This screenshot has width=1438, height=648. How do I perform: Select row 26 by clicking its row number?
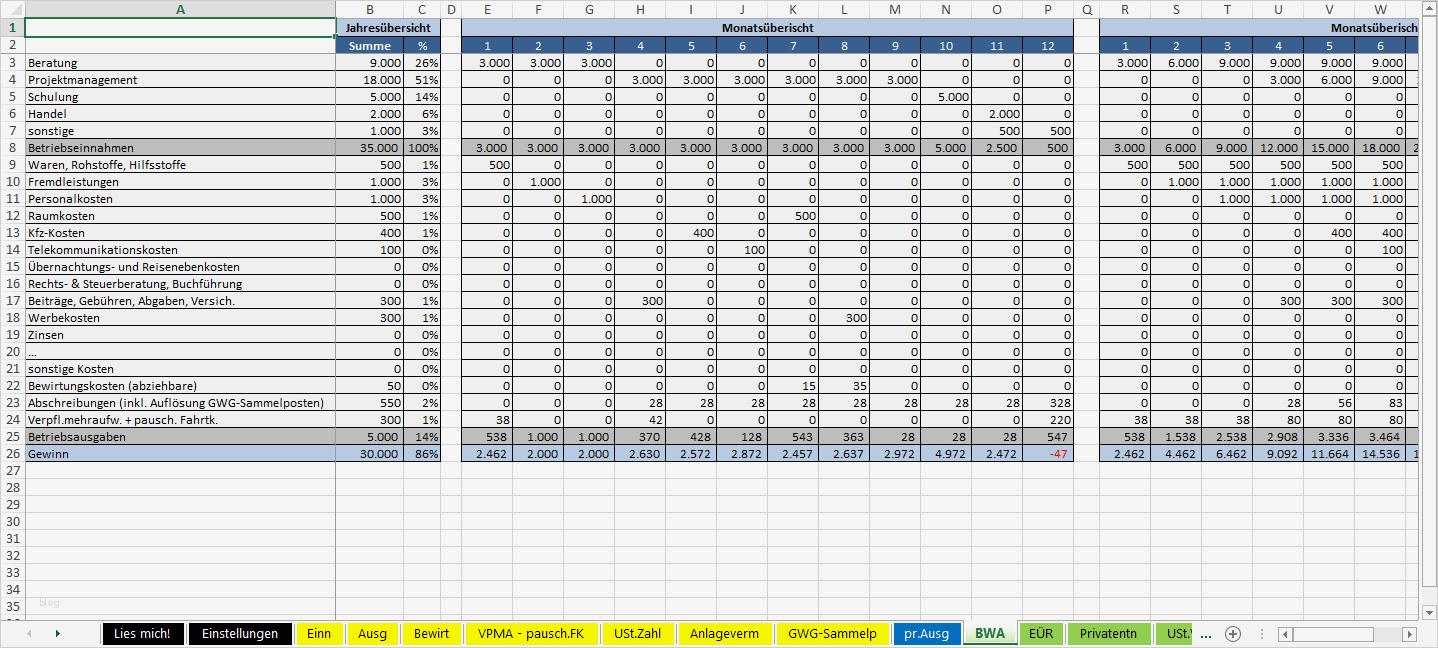11,454
